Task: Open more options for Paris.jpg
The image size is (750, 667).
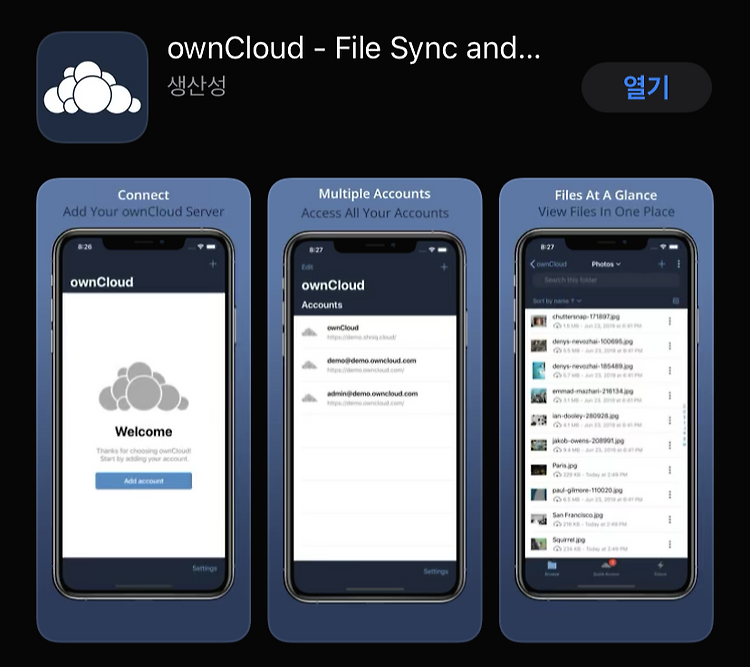Action: [x=670, y=470]
